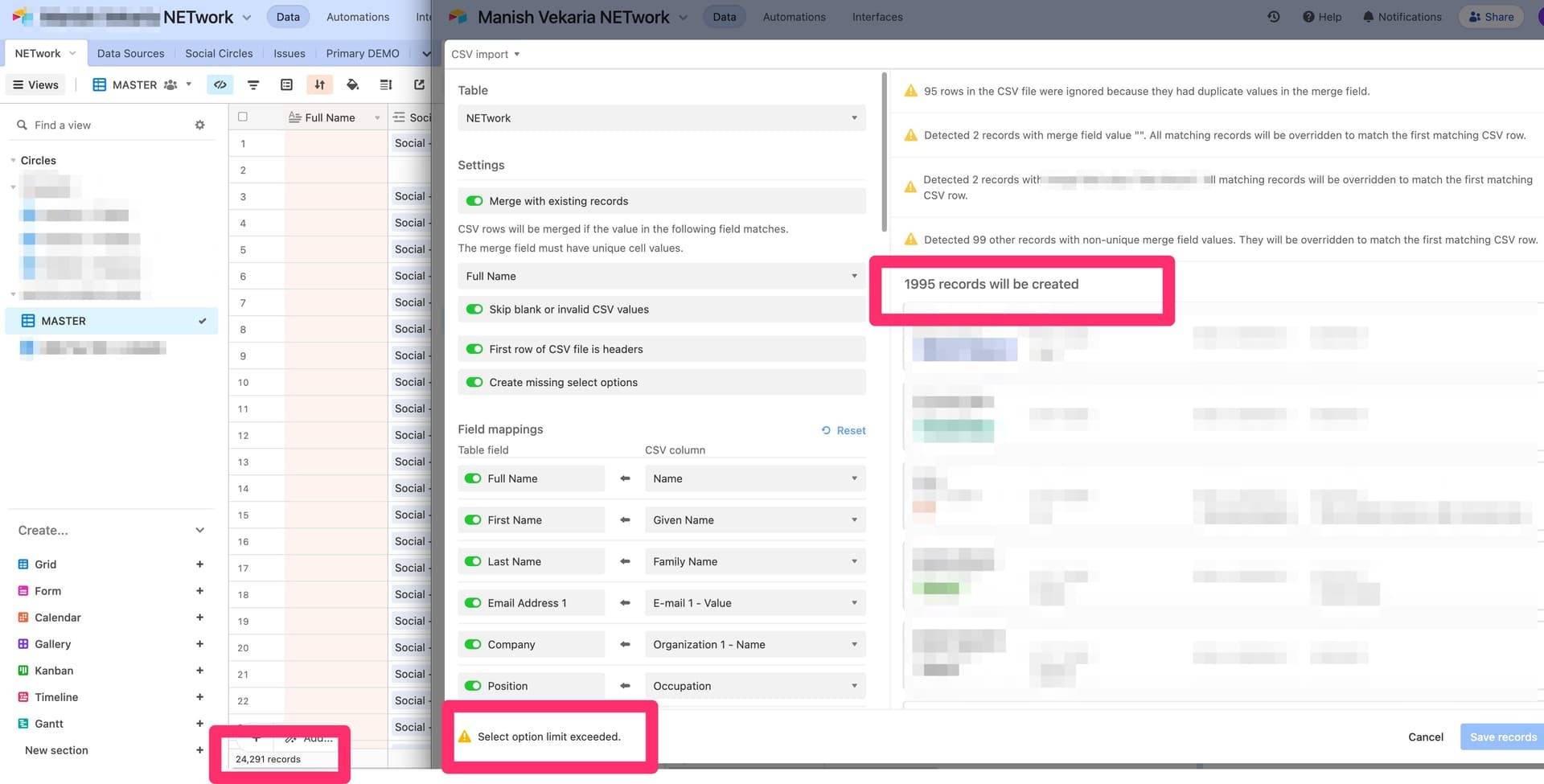Screen dimensions: 1544x784
Task: Open the CSV column dropdown showing Occupation
Action: (x=755, y=686)
